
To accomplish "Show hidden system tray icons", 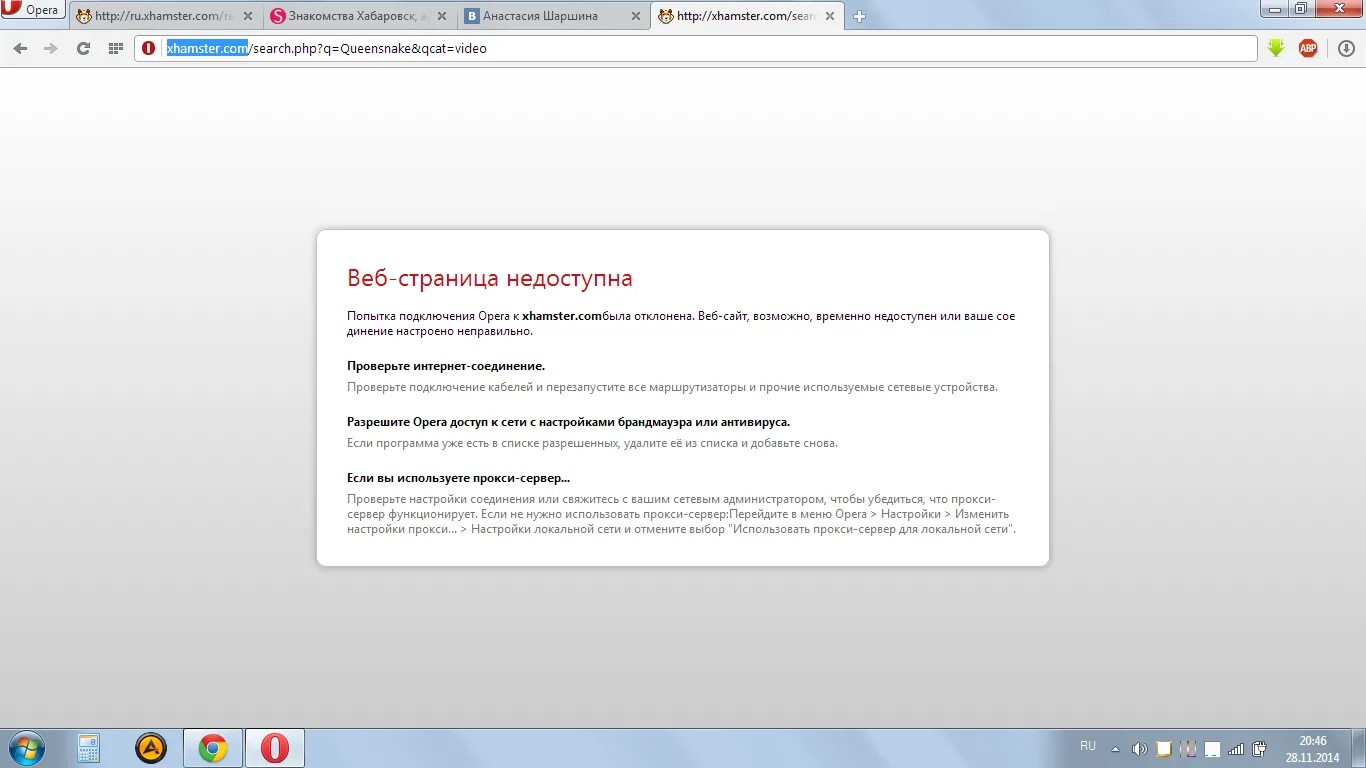I will 1116,749.
